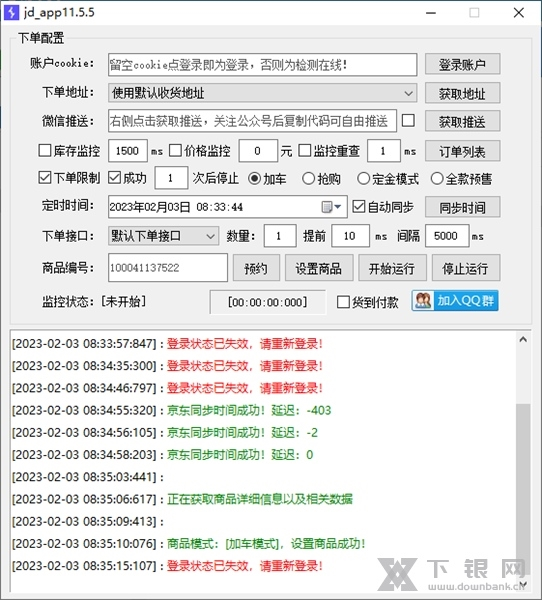Viewport: 542px width, 600px height.
Task: Click the 商品编号 product ID field
Action: 168,267
